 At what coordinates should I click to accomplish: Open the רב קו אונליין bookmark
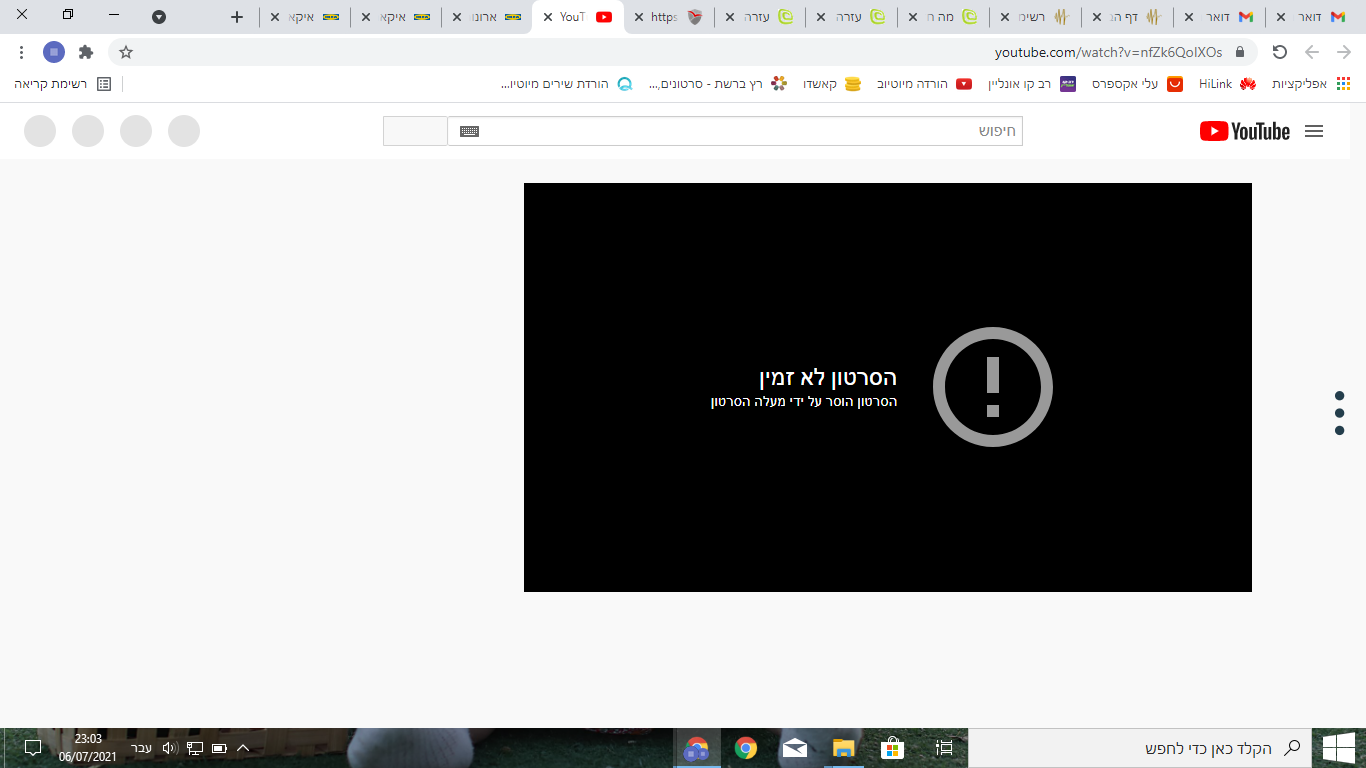[1032, 84]
